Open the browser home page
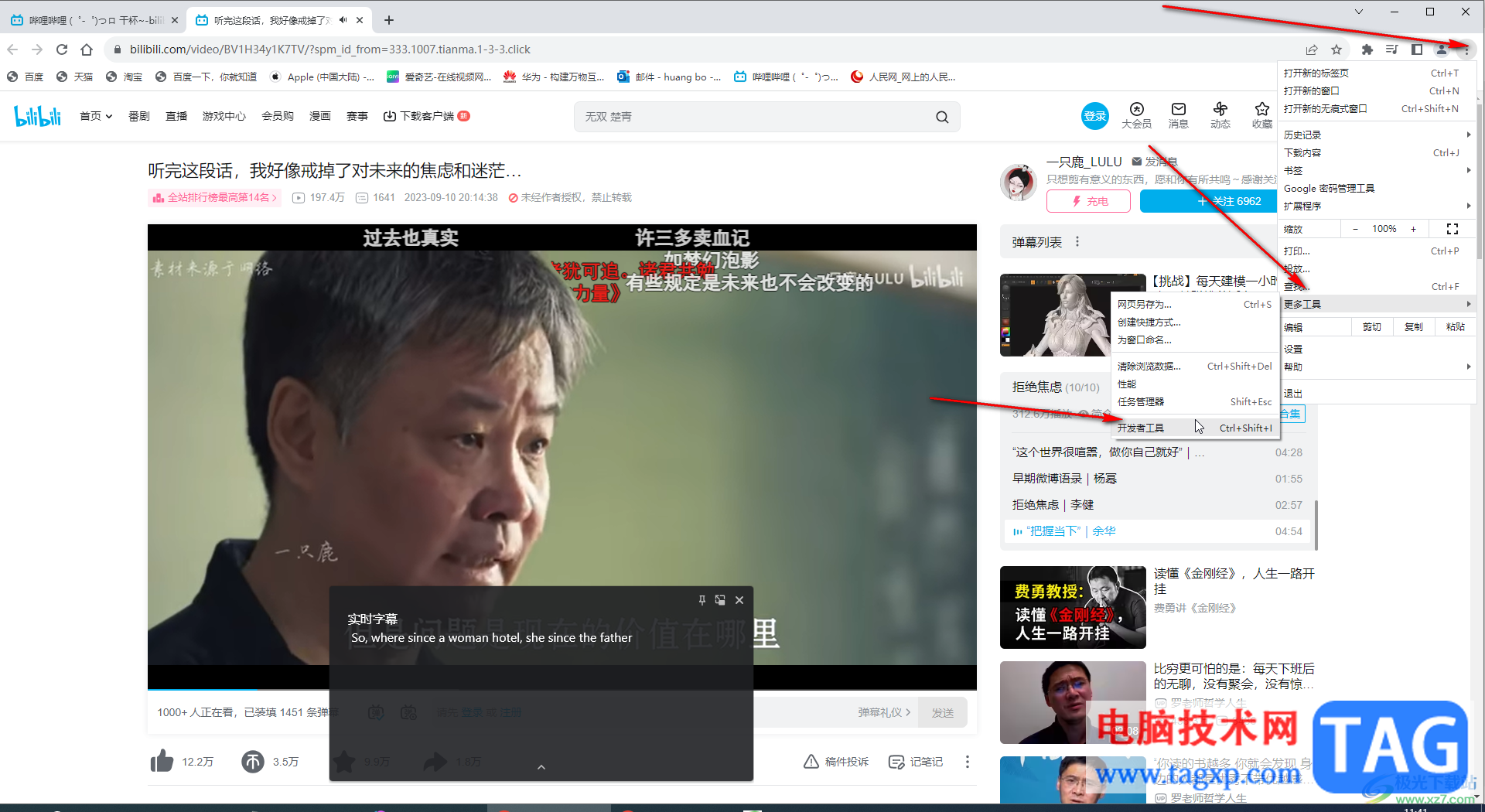The height and width of the screenshot is (812, 1485). point(87,49)
